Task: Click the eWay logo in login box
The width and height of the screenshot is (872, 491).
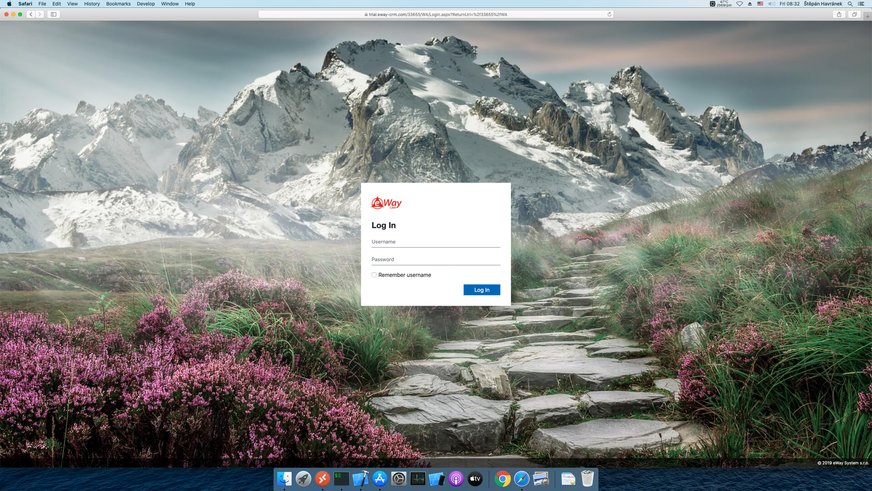Action: click(386, 203)
